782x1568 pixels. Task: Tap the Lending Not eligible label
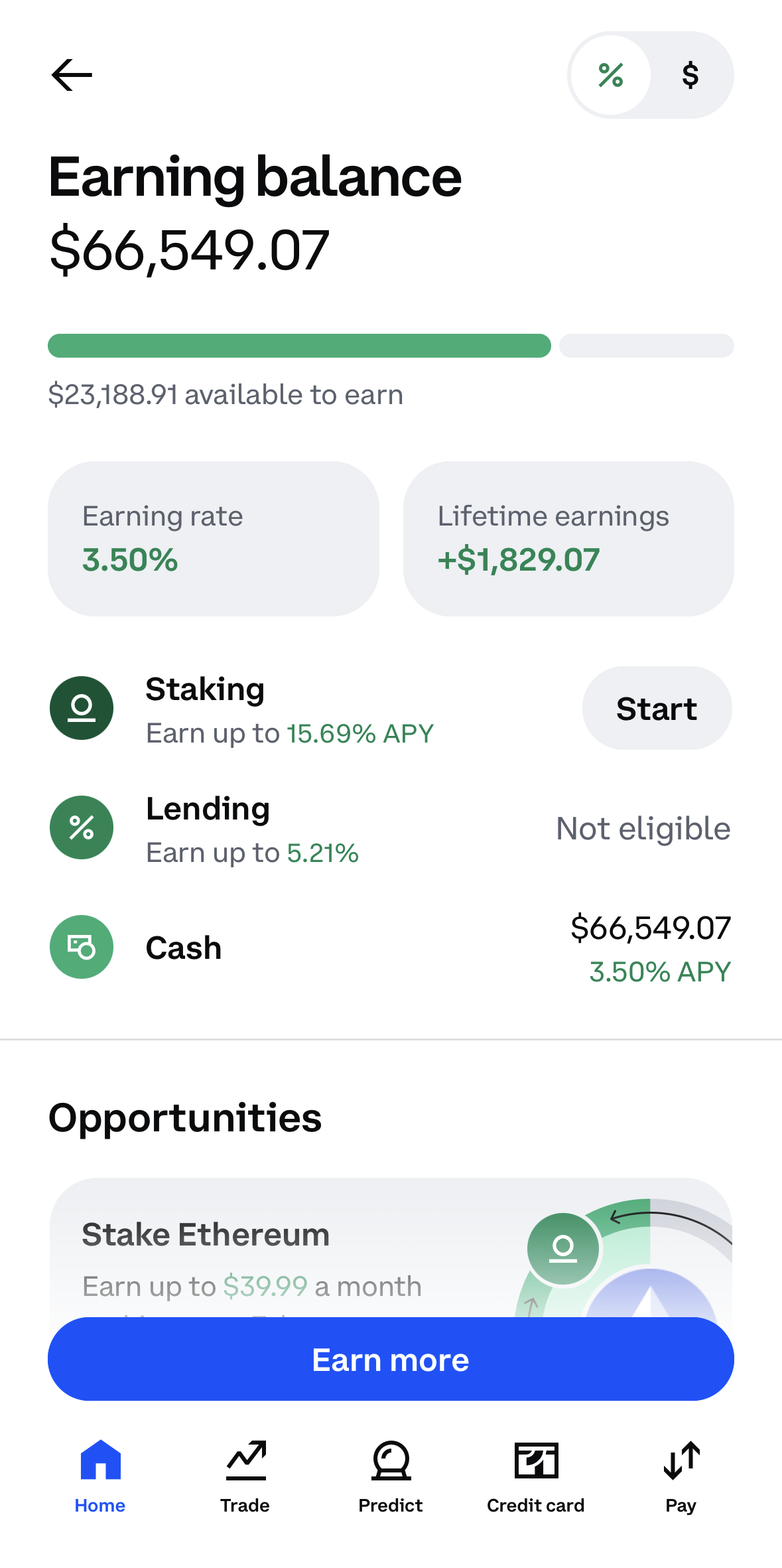[643, 829]
